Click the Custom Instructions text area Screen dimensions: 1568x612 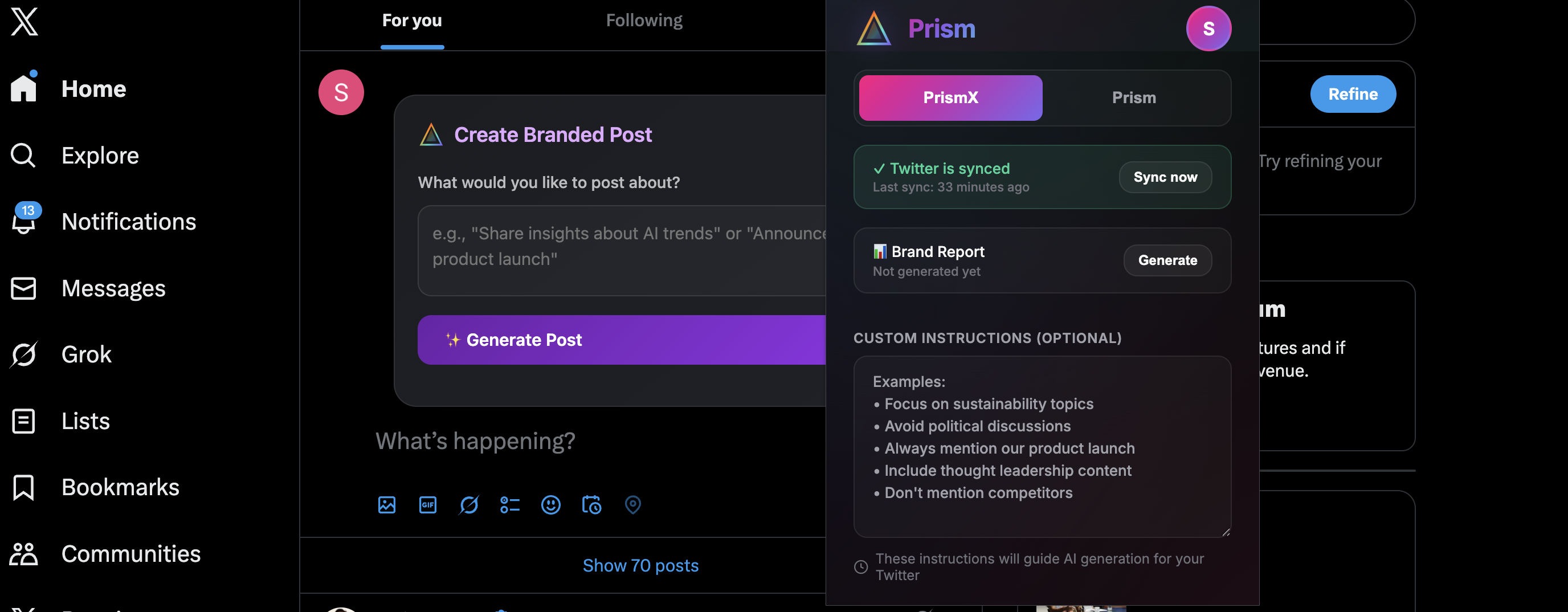coord(1042,446)
